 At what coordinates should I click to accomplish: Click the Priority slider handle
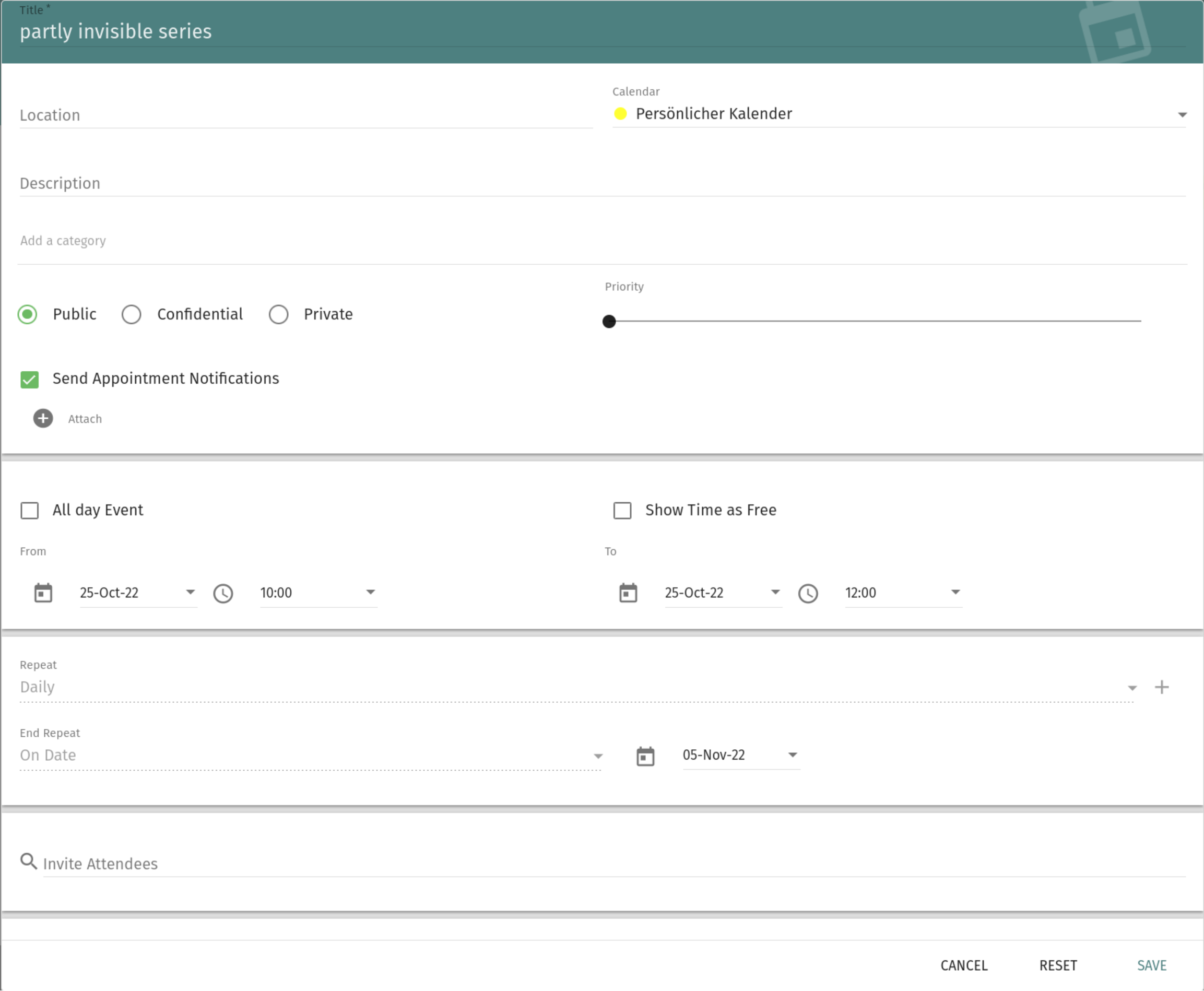609,322
